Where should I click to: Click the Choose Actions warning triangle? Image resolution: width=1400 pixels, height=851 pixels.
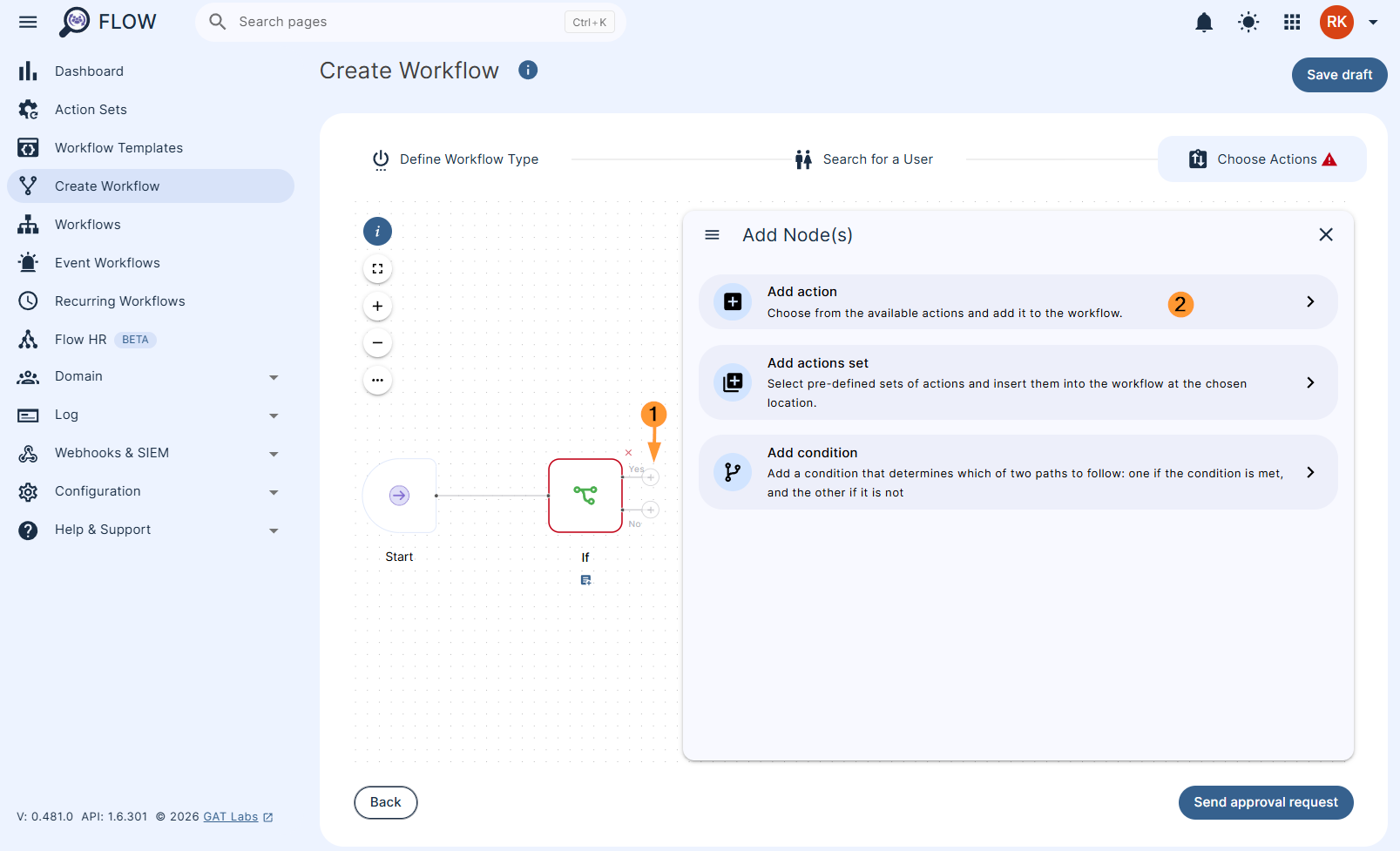(1329, 159)
